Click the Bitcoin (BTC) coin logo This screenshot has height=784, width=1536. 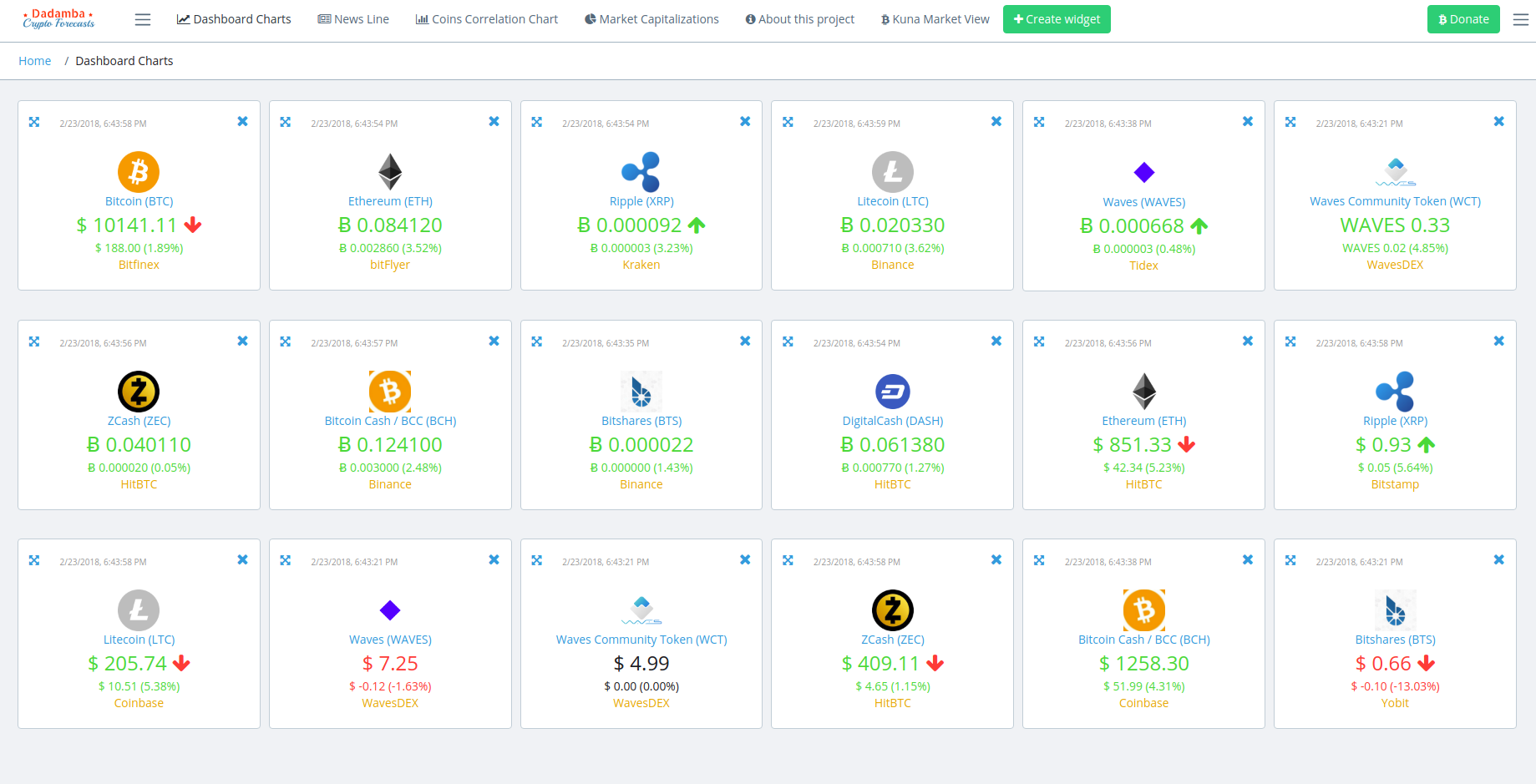139,172
